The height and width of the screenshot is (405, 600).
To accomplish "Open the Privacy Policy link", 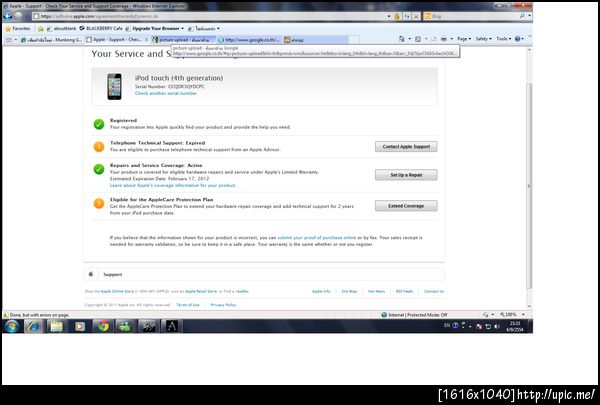I will [x=223, y=305].
